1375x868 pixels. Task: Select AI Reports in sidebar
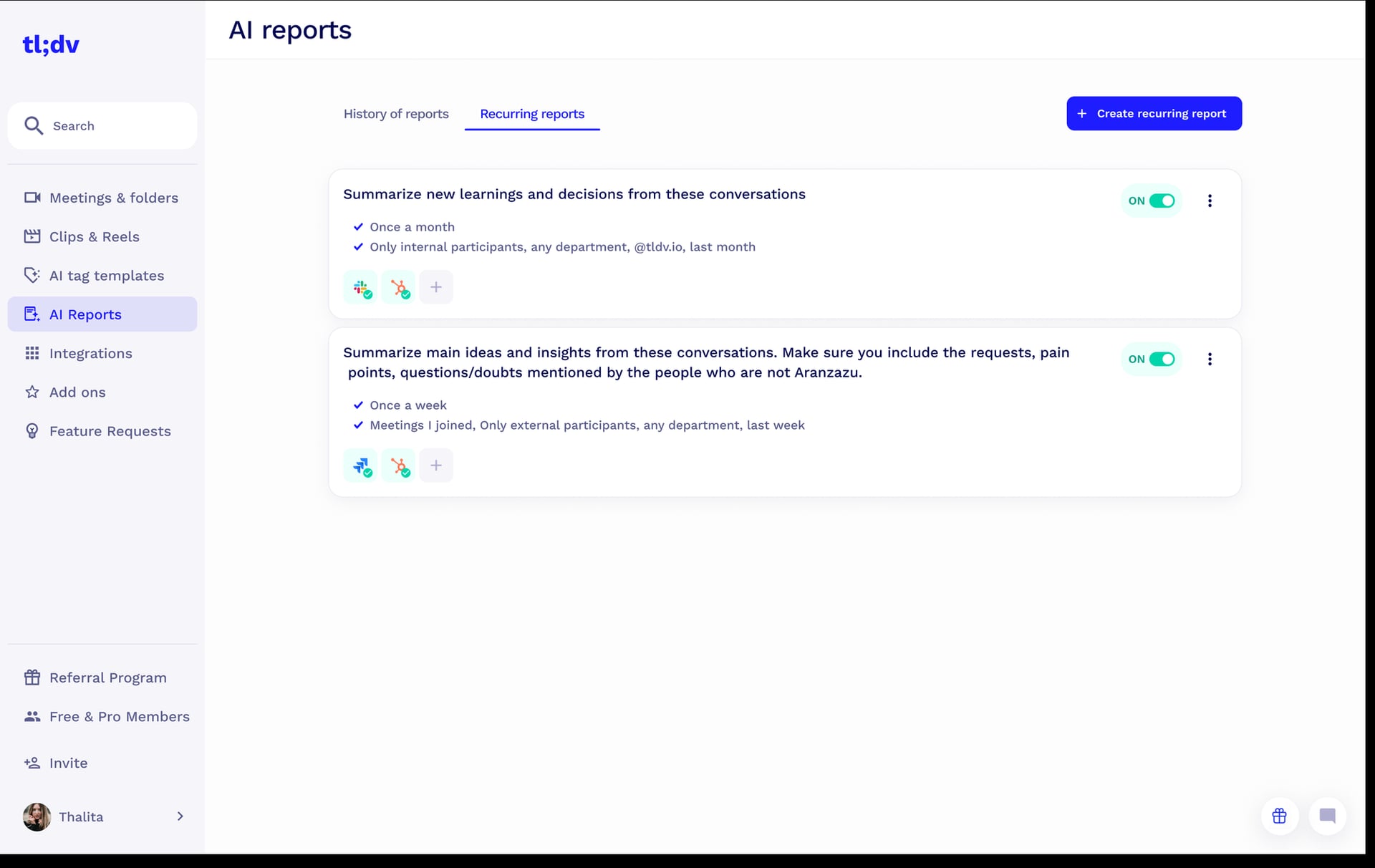pos(102,314)
